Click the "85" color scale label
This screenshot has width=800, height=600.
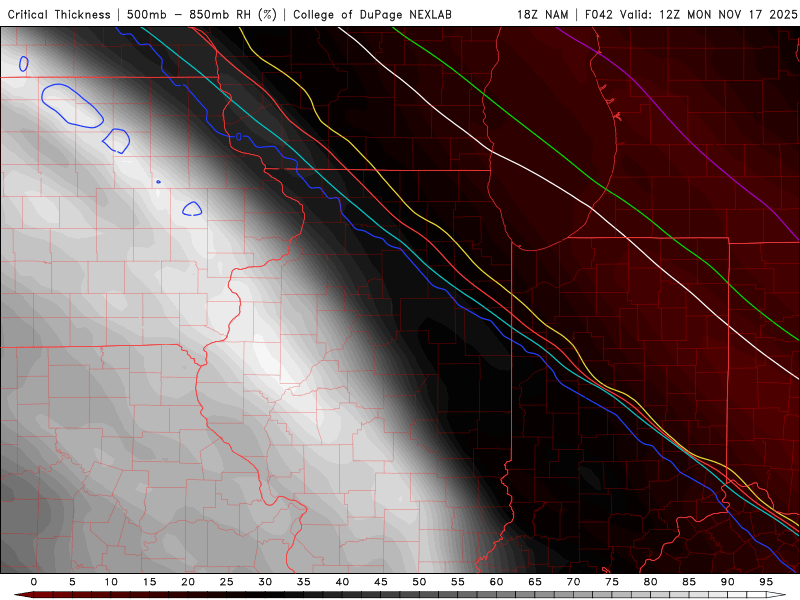pos(689,582)
